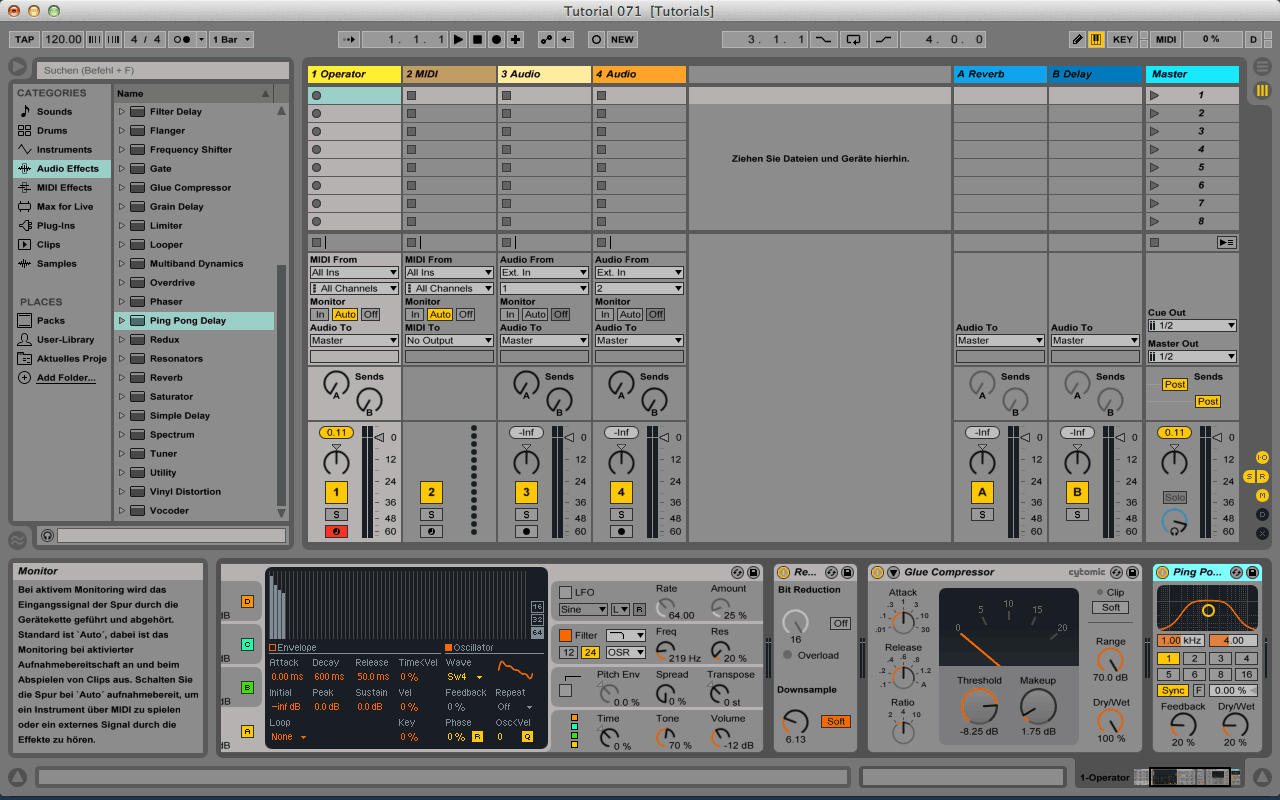
Task: Solo the 3 Audio track
Action: [x=526, y=514]
